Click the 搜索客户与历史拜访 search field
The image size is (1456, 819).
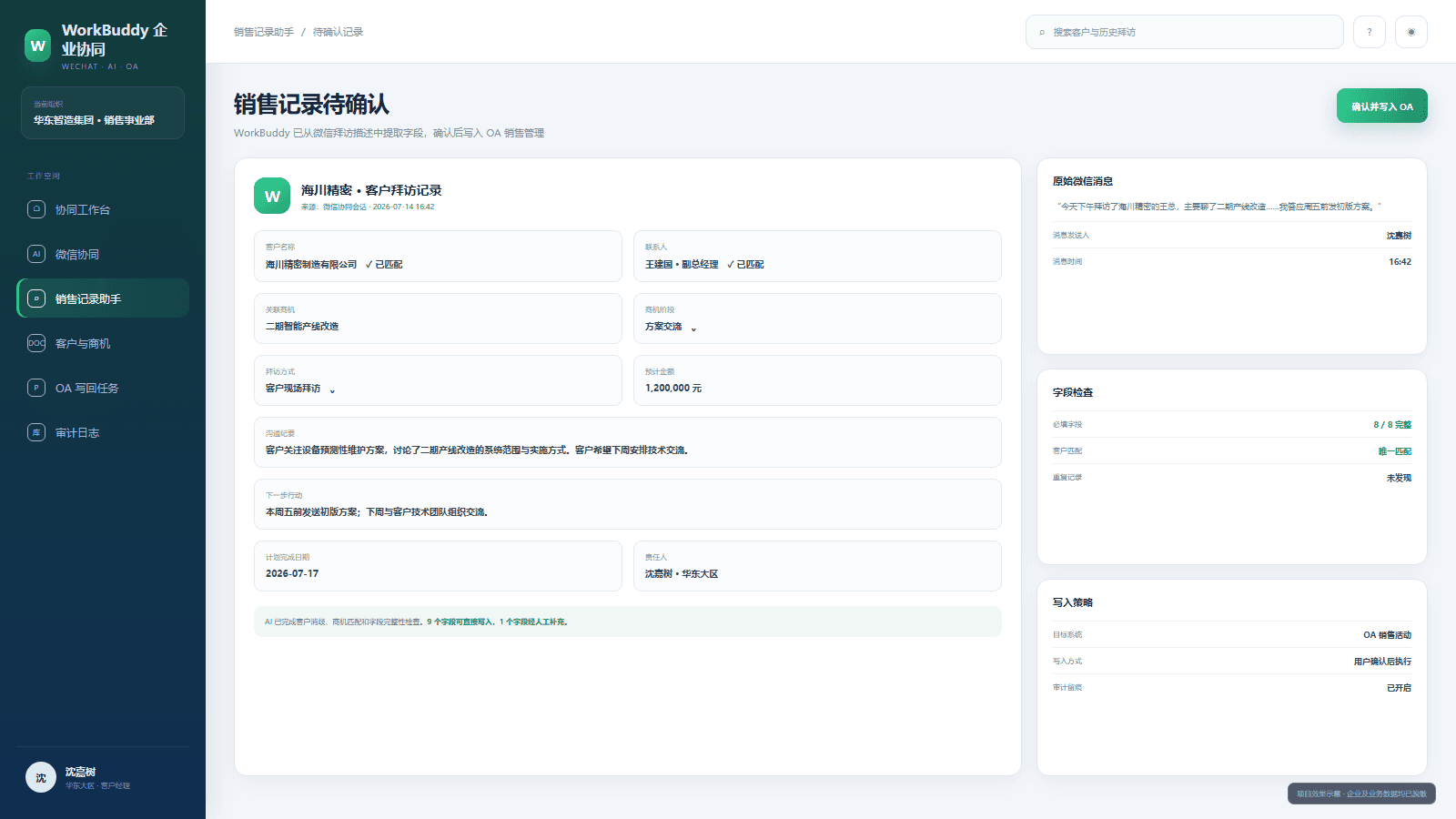click(1185, 32)
